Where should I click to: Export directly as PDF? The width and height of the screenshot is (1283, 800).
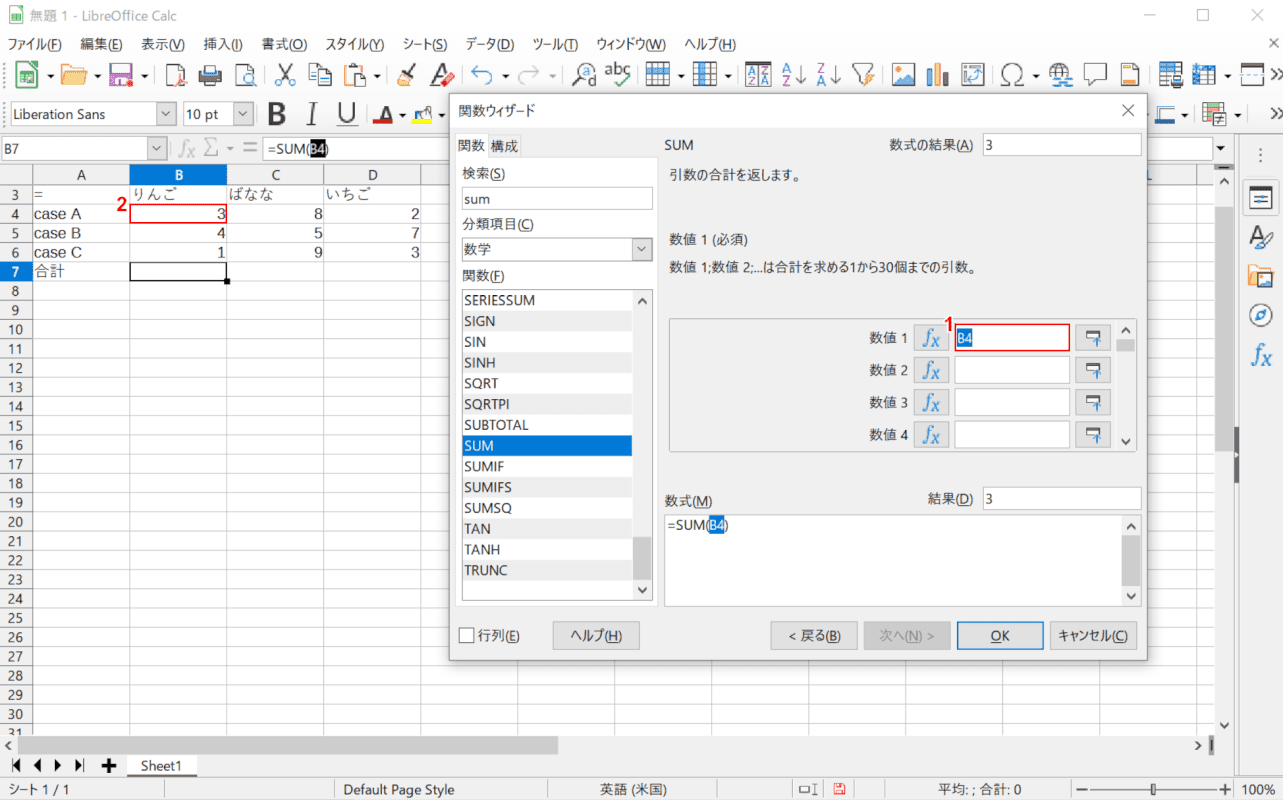click(x=176, y=74)
